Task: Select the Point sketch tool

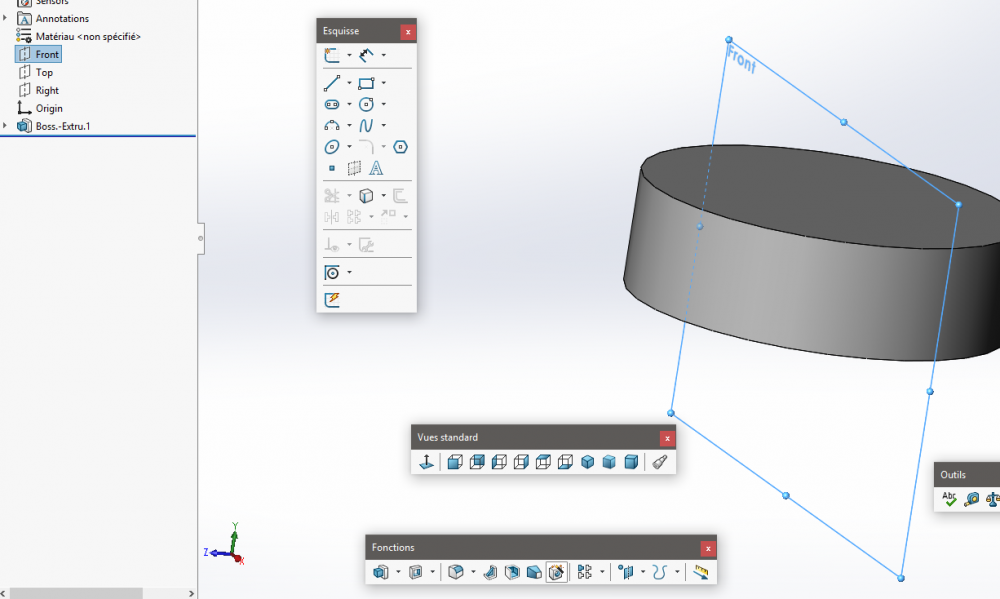Action: [332, 168]
